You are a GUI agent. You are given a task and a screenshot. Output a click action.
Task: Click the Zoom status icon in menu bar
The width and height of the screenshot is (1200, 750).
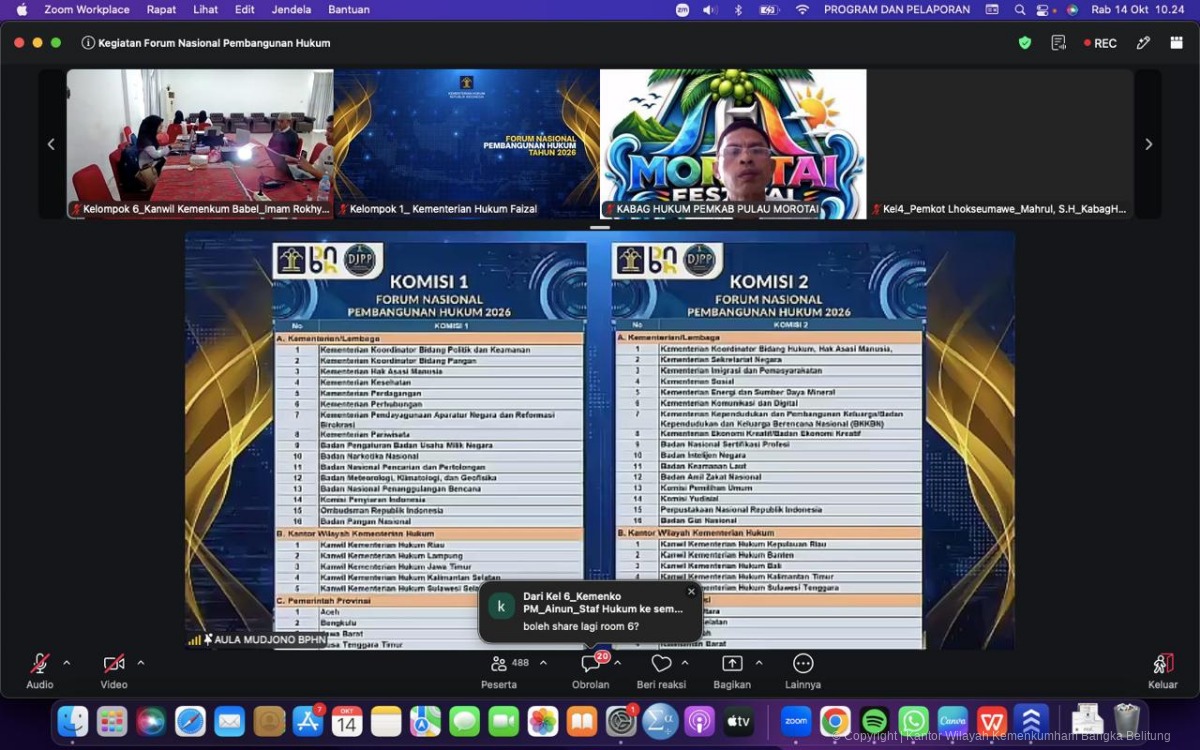[683, 10]
